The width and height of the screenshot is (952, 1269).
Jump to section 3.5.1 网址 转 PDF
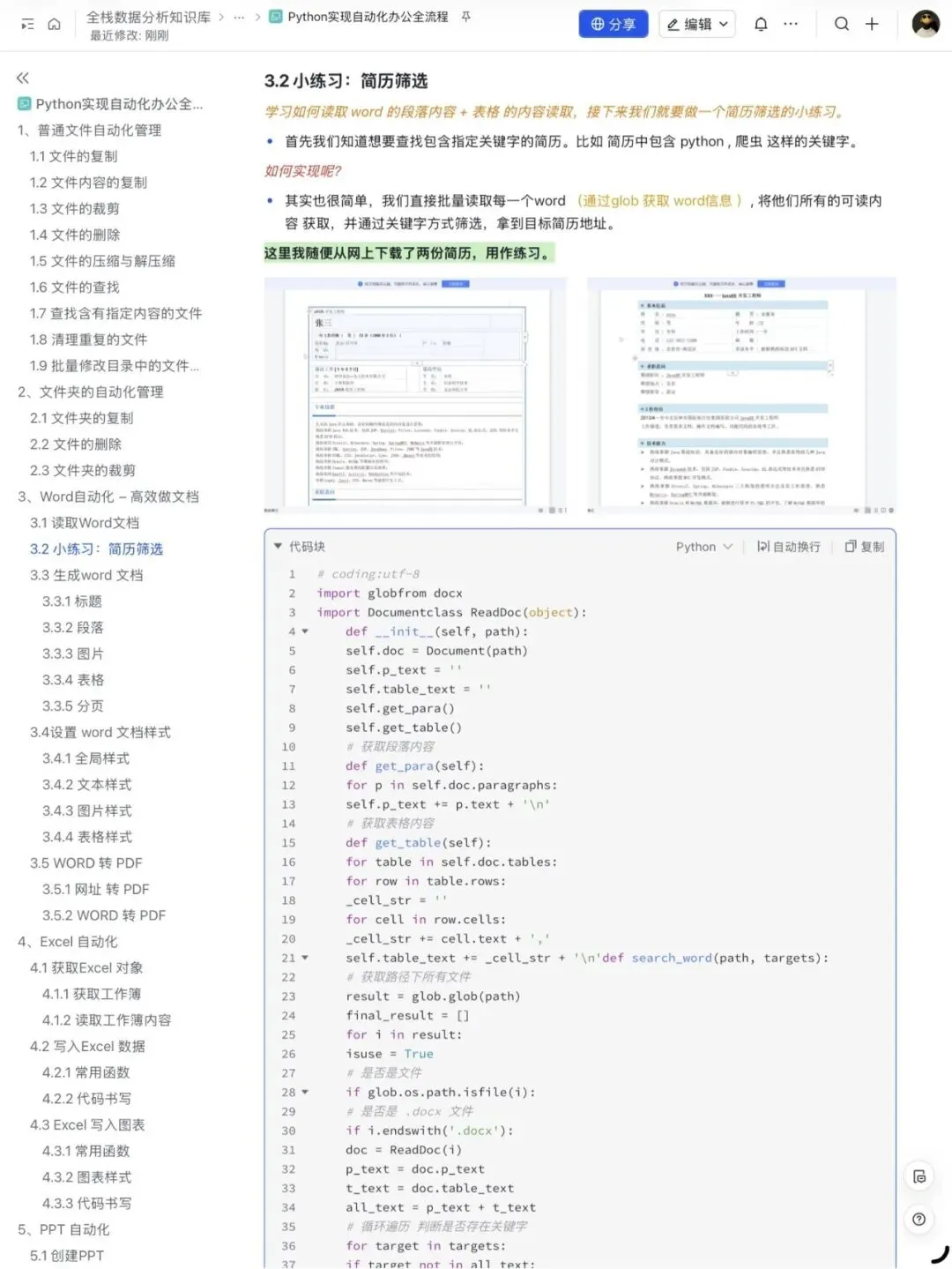point(95,889)
